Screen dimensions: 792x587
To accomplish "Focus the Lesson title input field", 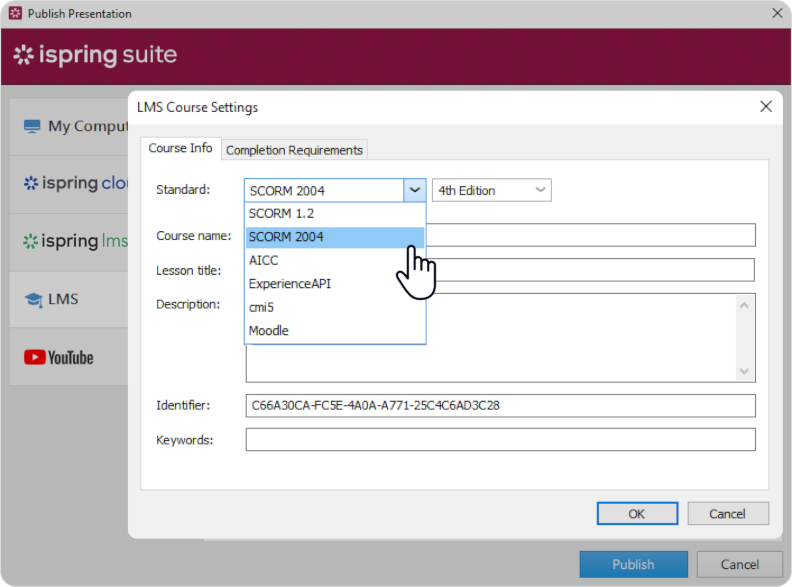I will [590, 270].
